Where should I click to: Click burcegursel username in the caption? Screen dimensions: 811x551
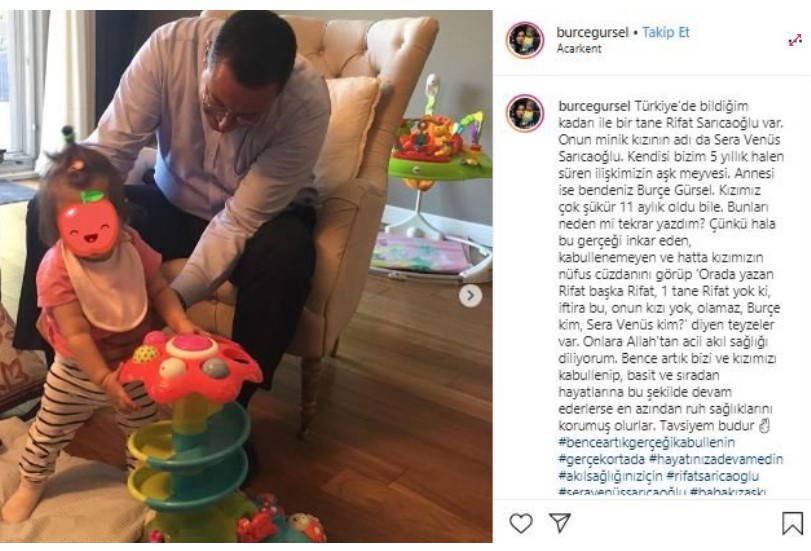594,106
